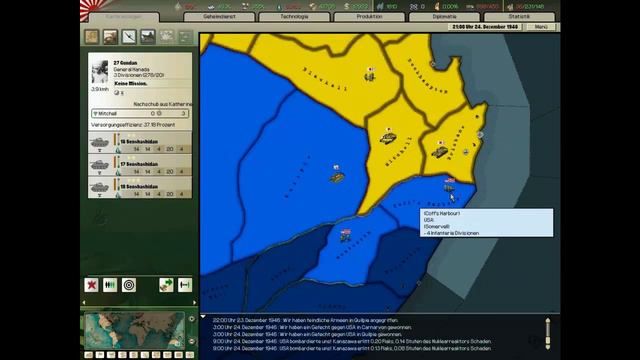Click the bullseye target icon
The height and width of the screenshot is (360, 640).
(129, 285)
